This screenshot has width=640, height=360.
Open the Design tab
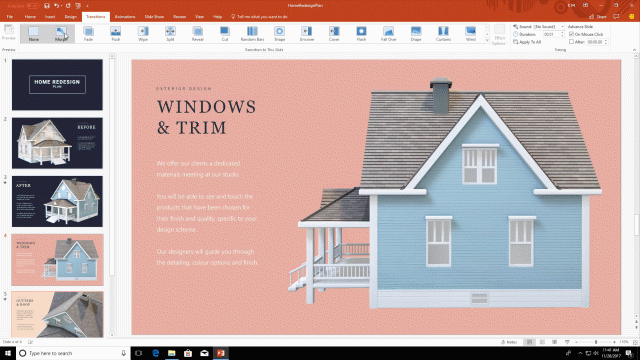[x=71, y=17]
